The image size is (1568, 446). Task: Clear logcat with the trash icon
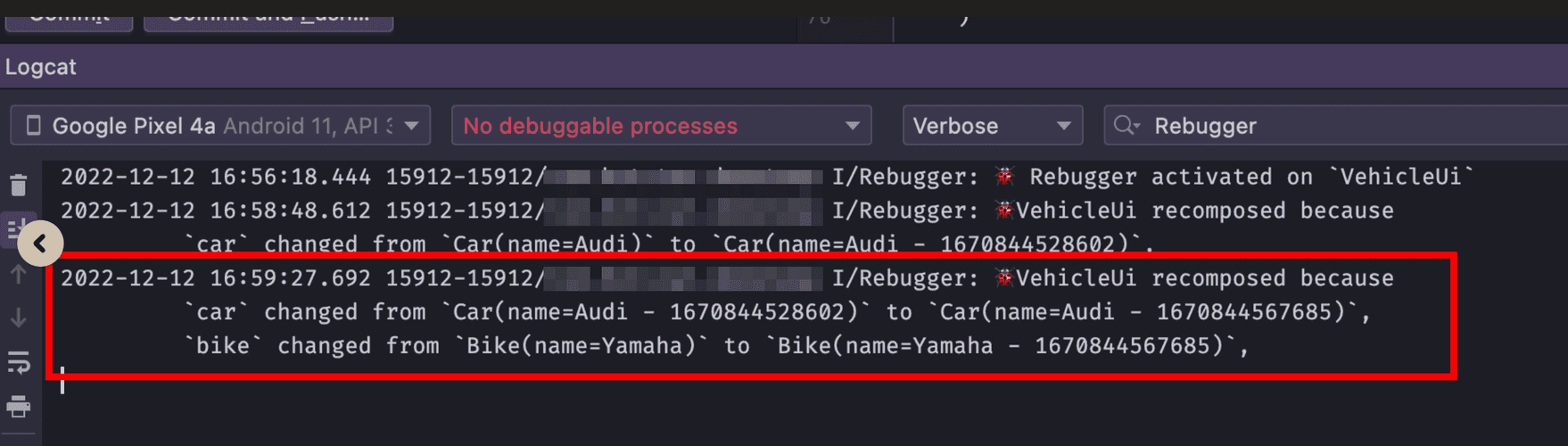(18, 185)
